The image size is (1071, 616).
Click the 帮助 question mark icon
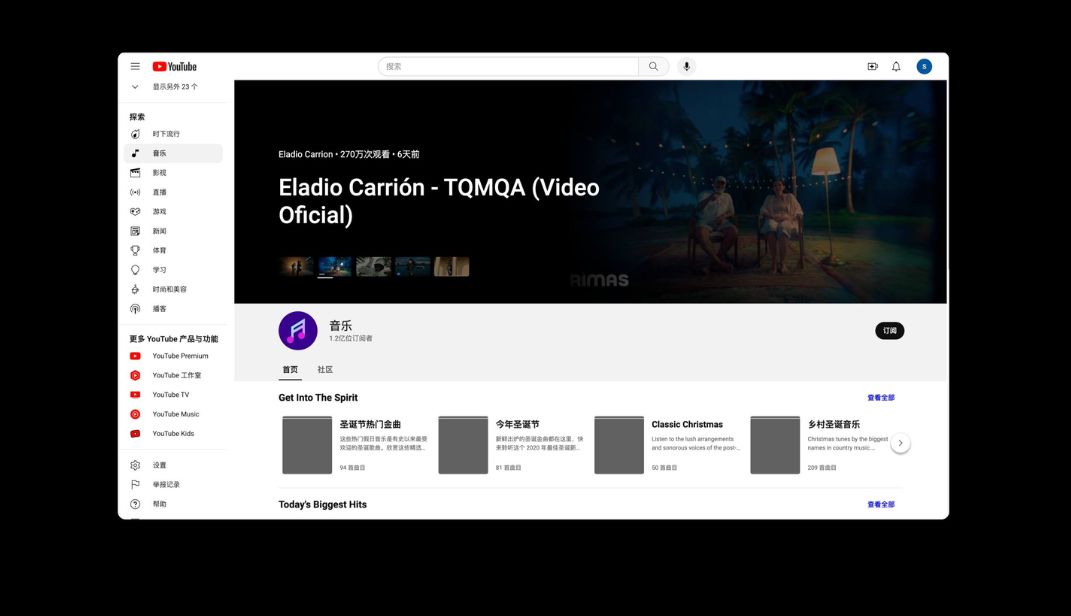tap(135, 504)
